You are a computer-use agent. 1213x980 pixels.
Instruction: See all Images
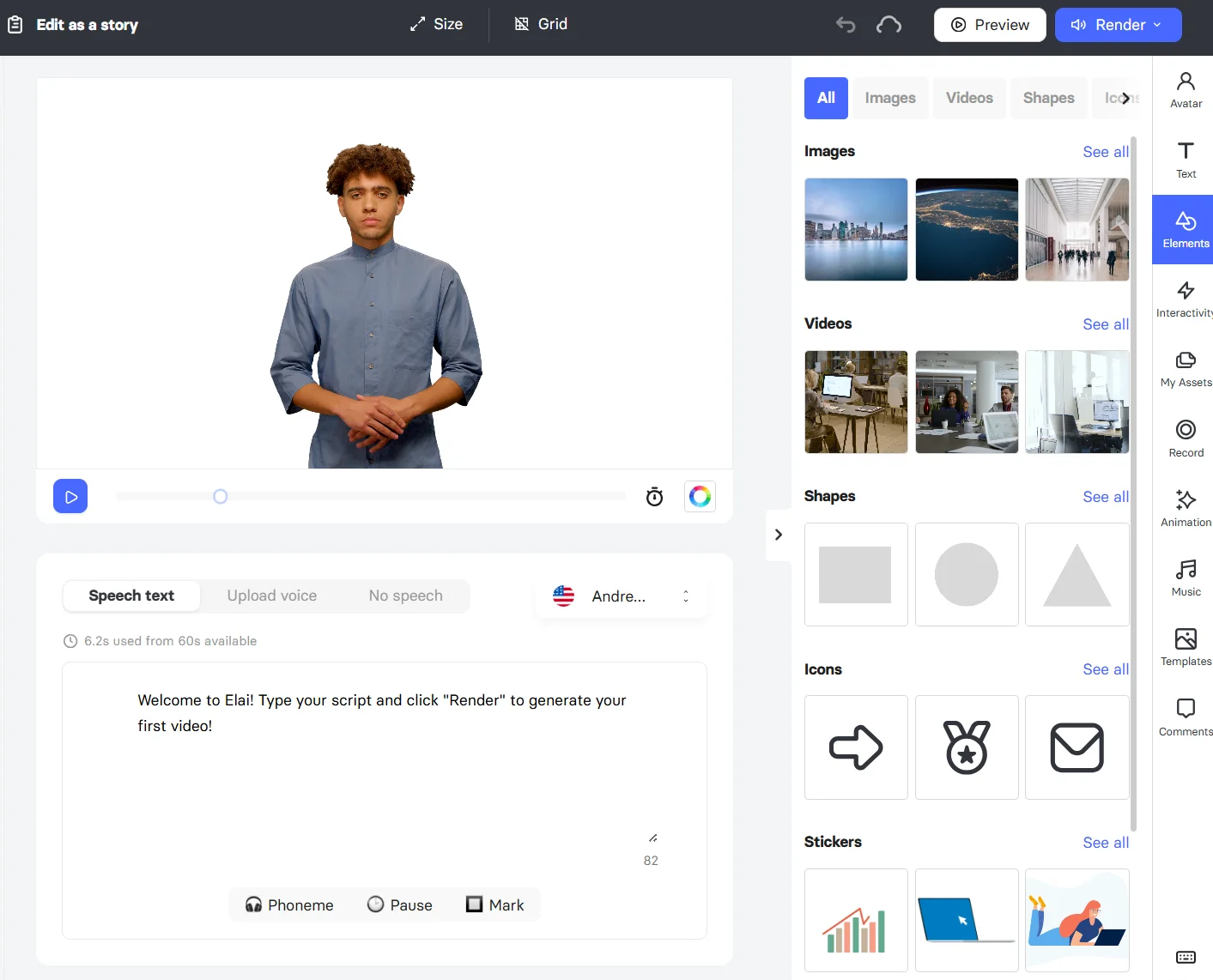coord(1106,152)
